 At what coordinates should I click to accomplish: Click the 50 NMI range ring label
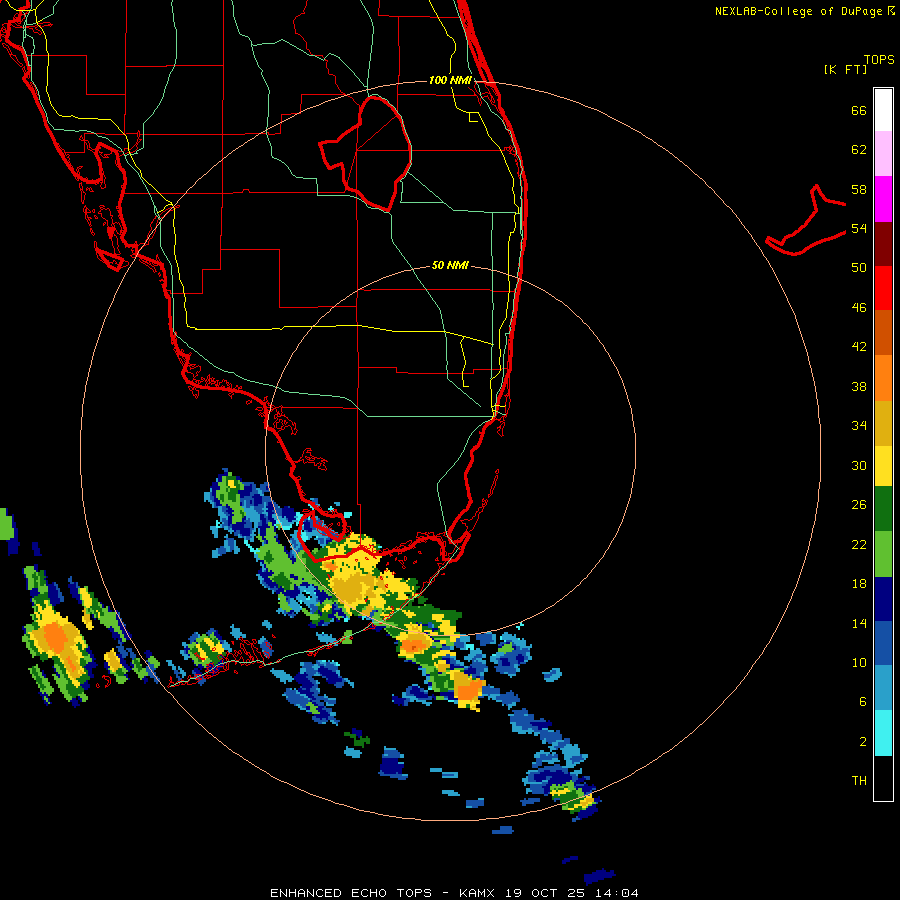450,265
